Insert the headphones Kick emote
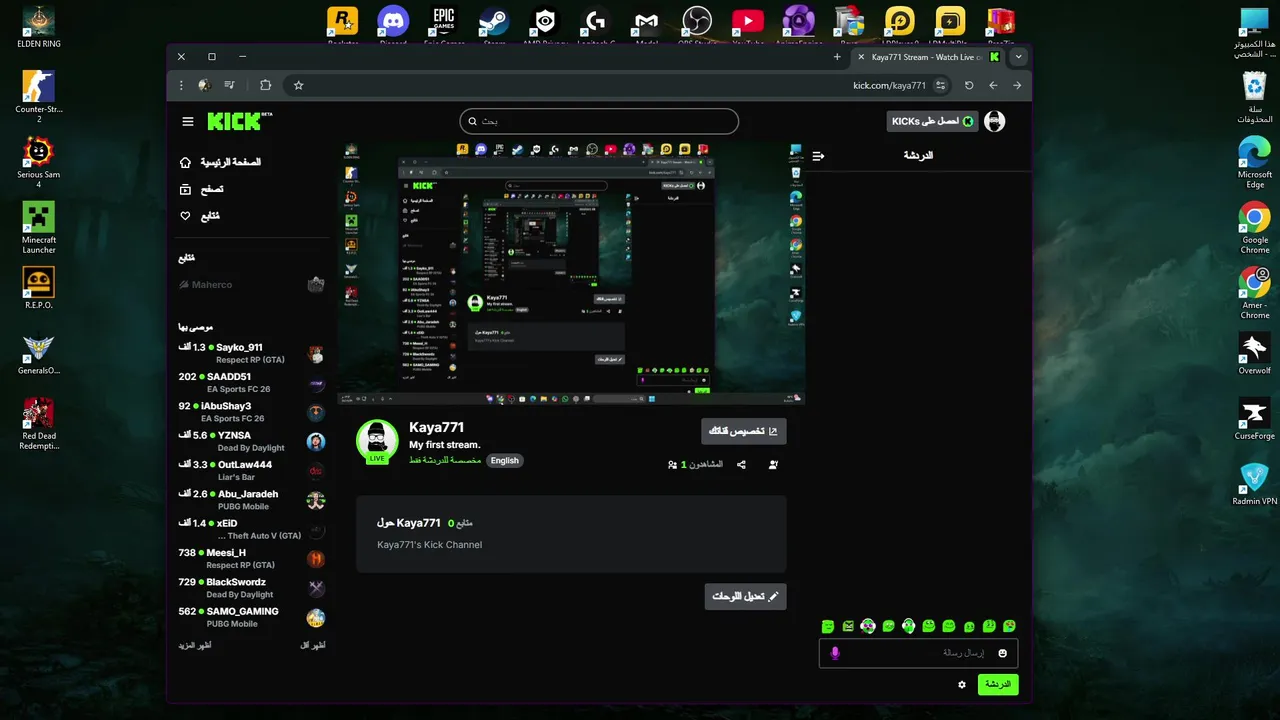The height and width of the screenshot is (720, 1280). click(908, 626)
